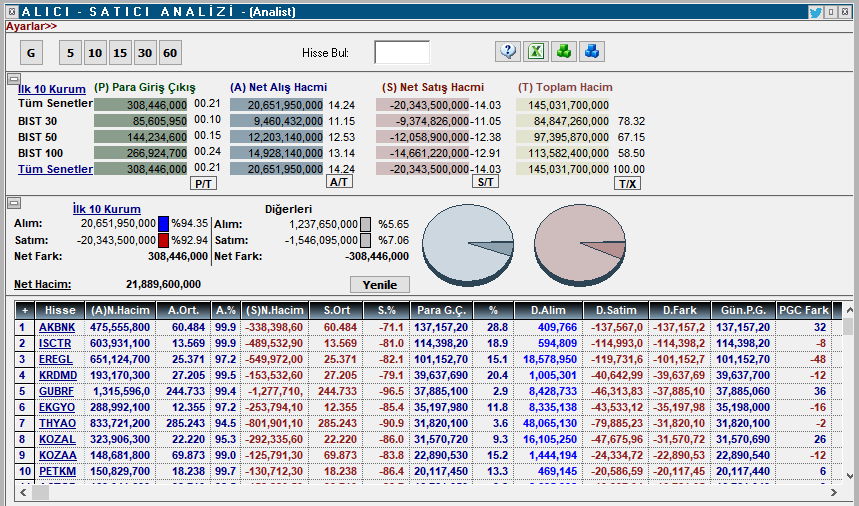The height and width of the screenshot is (506, 859).
Task: Click blue Alım color swatch
Action: click(163, 223)
